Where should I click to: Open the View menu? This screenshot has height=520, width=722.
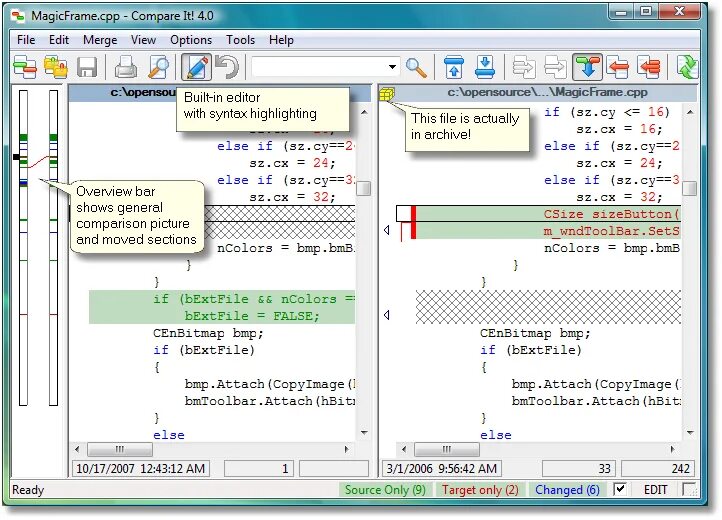point(143,40)
